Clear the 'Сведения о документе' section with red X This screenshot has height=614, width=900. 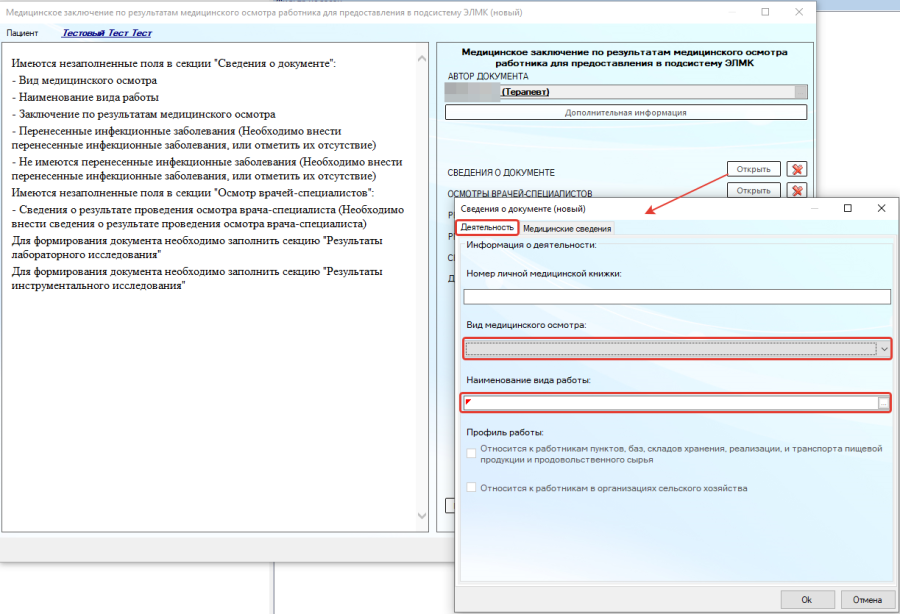[x=797, y=169]
